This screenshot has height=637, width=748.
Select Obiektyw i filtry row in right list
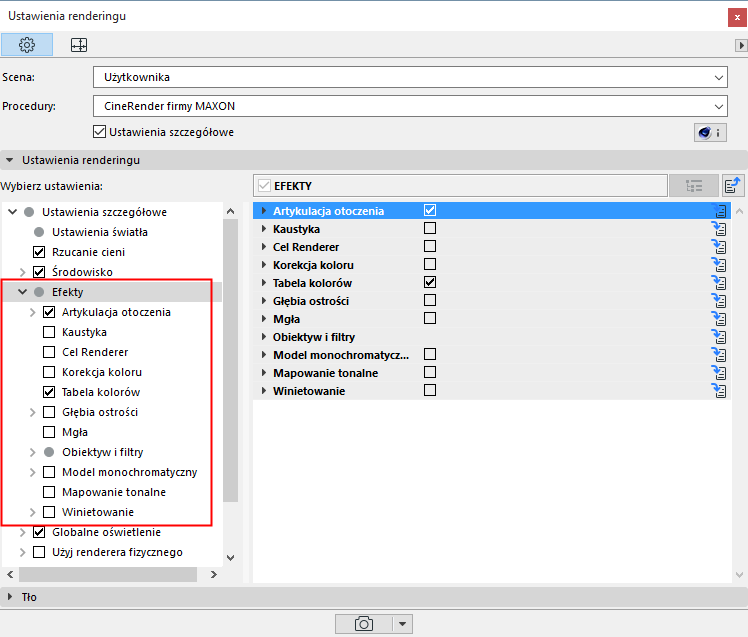point(492,337)
